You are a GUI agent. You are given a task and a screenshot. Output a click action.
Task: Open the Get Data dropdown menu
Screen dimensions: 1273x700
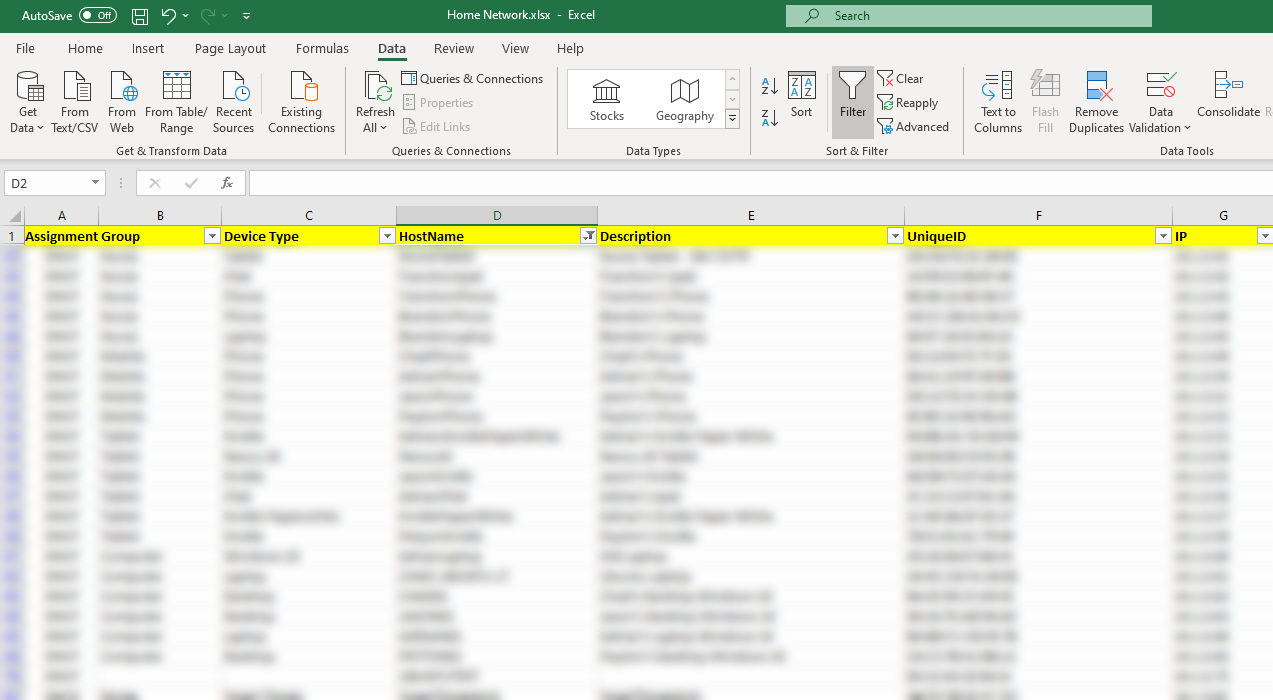click(28, 101)
